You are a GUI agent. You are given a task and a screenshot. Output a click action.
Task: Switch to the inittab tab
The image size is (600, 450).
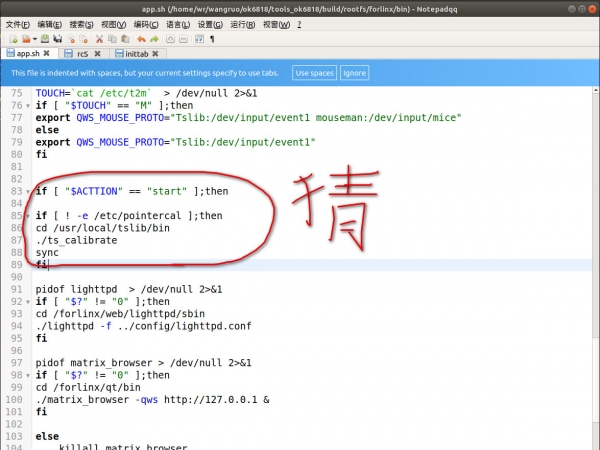coord(138,54)
